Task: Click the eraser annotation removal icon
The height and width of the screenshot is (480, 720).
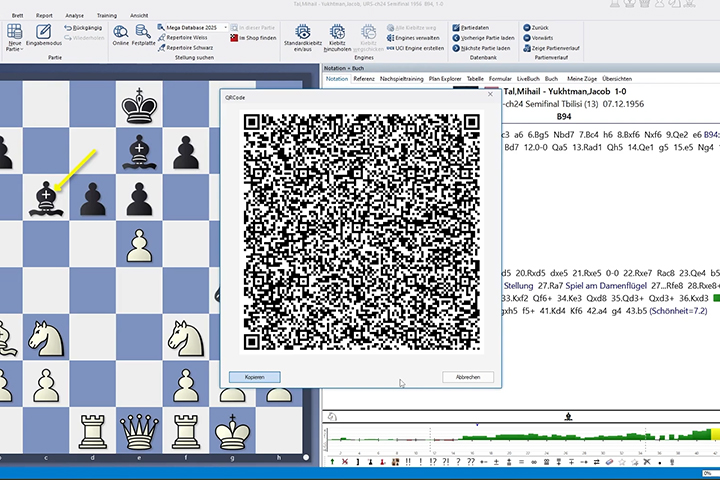Action: pos(609,462)
